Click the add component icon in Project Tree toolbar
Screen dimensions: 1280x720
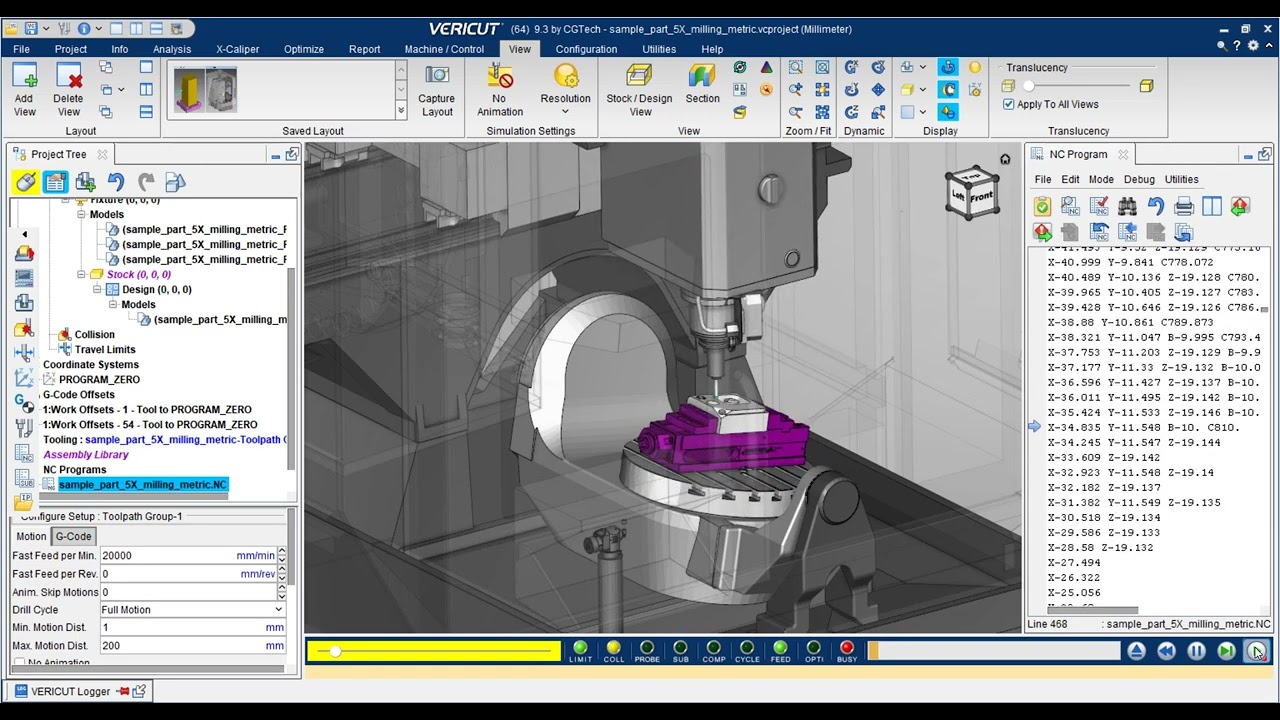pyautogui.click(x=86, y=182)
